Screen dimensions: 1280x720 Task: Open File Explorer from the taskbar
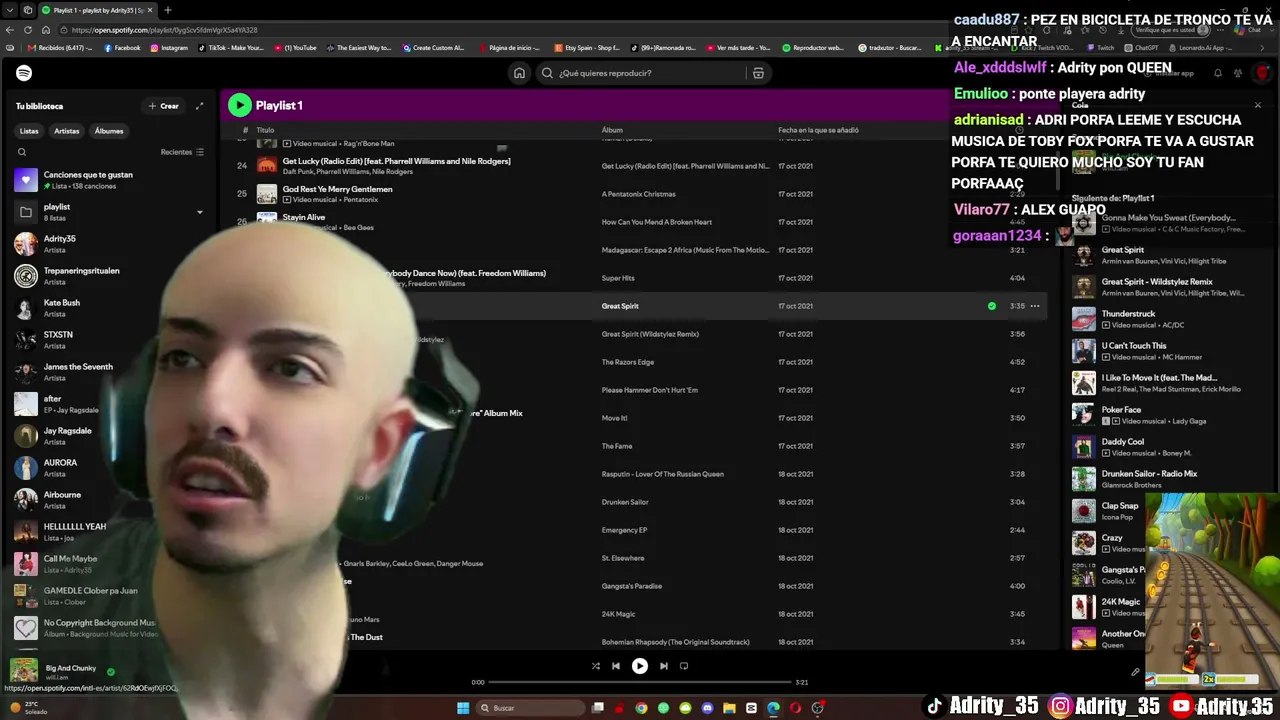pyautogui.click(x=729, y=708)
